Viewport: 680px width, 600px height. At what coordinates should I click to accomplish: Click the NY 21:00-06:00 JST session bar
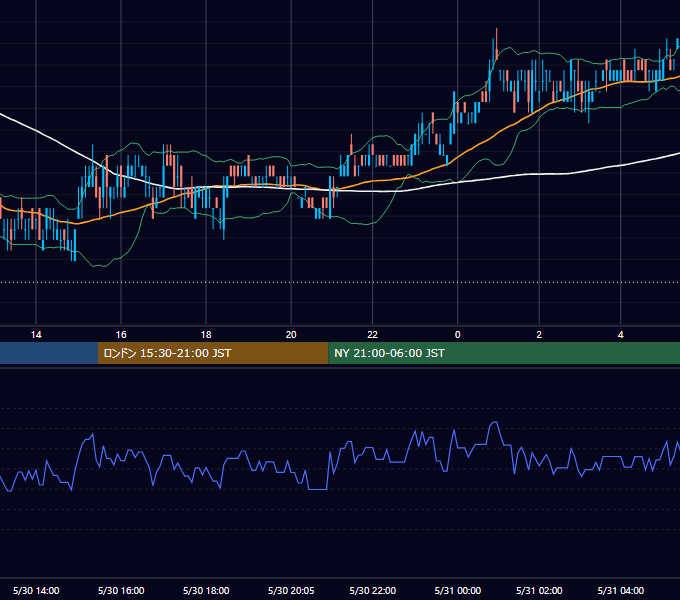click(504, 353)
